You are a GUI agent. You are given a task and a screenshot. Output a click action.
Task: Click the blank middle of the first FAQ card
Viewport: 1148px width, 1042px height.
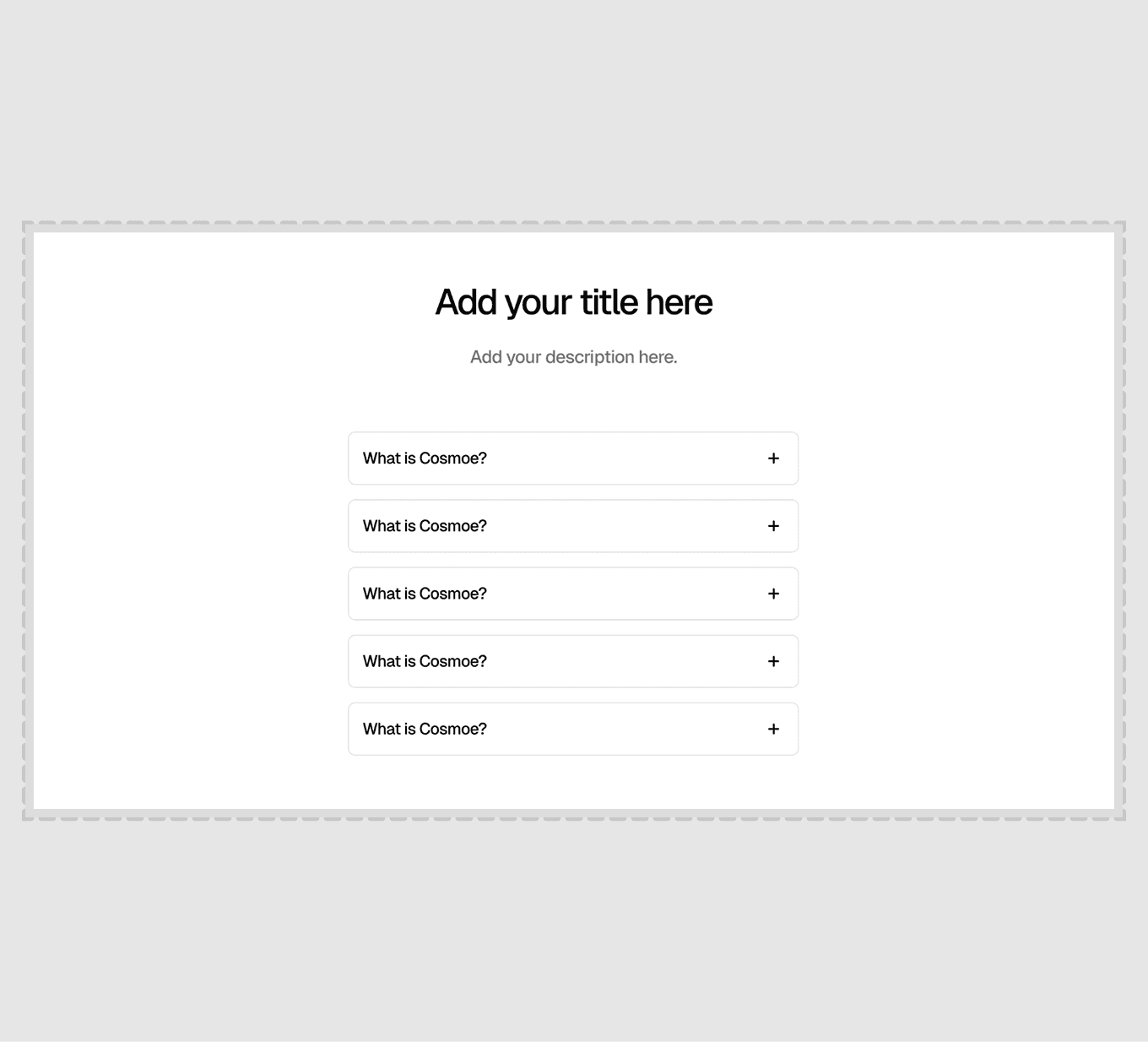[x=625, y=459]
